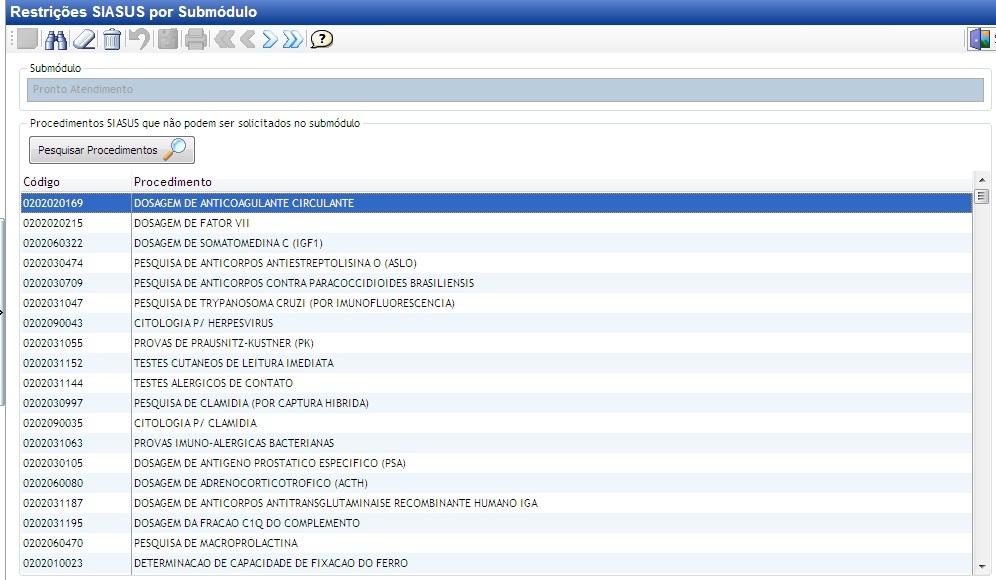Select DOSAGEM DE ADRENOCORTICOTROFICO (ACTH) row
This screenshot has width=996, height=580.
coord(496,483)
